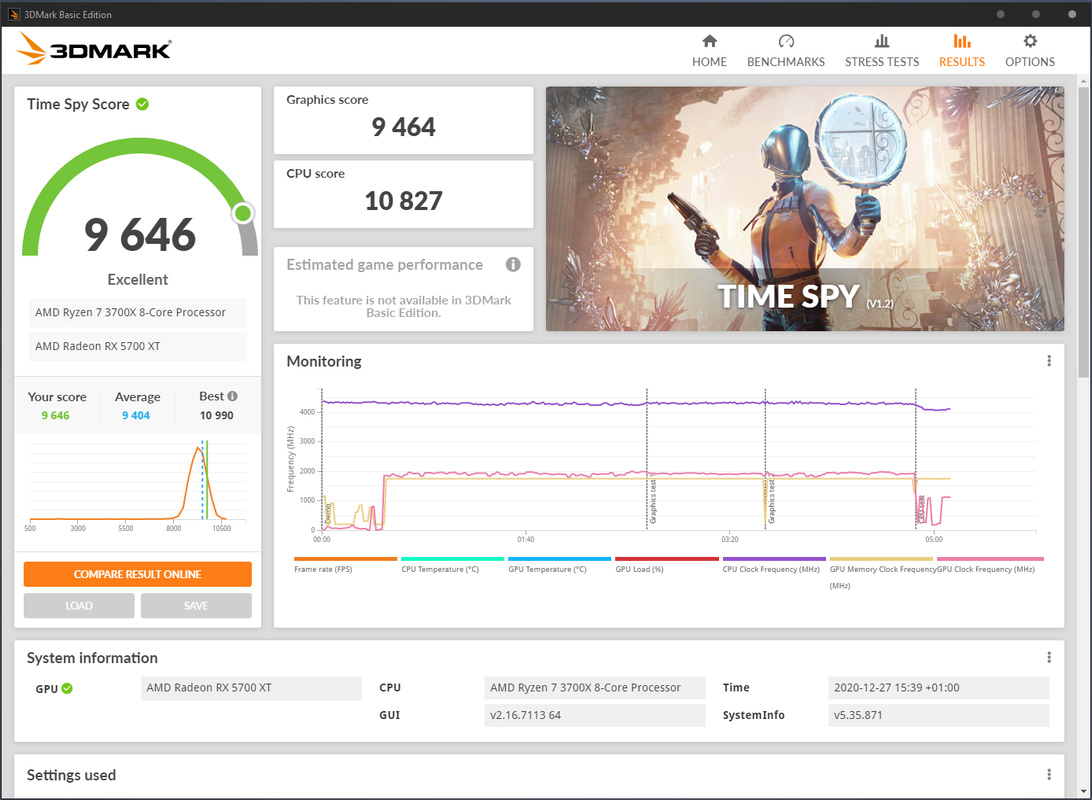Click the Benchmarks gauge icon
The height and width of the screenshot is (800, 1092).
coord(786,41)
